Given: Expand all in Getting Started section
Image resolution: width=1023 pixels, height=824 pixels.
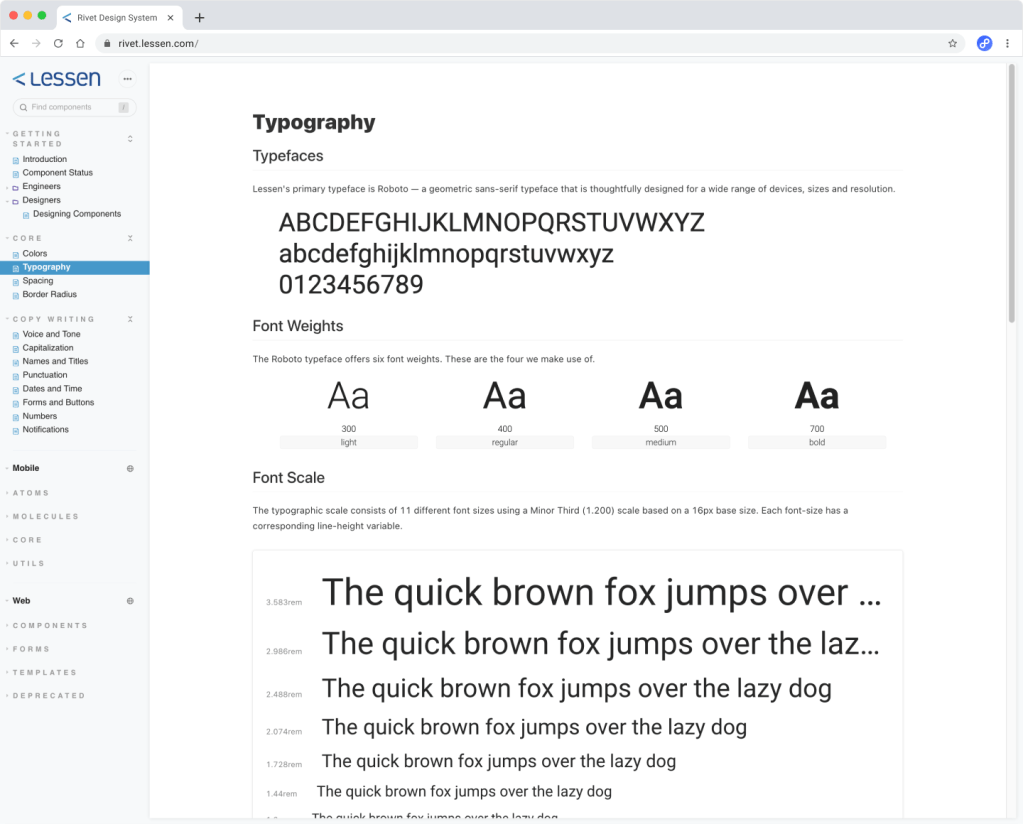Looking at the screenshot, I should pyautogui.click(x=130, y=139).
